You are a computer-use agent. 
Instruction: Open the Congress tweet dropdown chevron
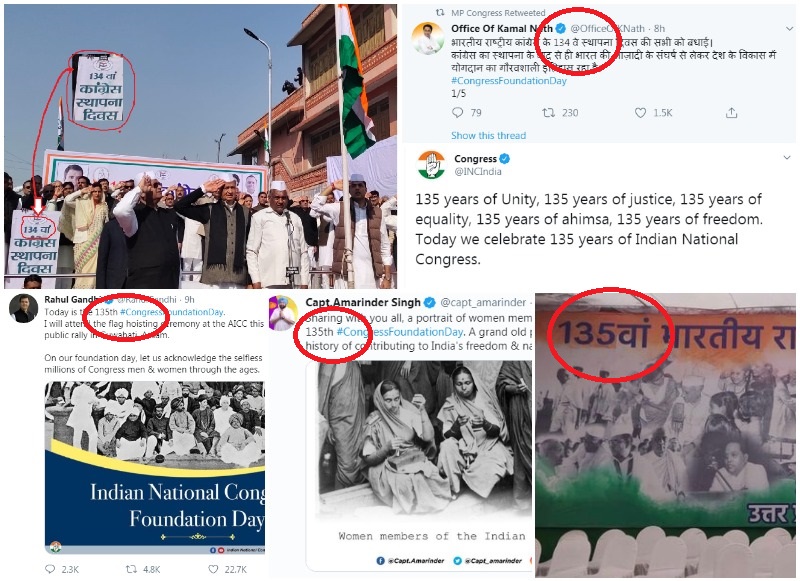pos(787,158)
